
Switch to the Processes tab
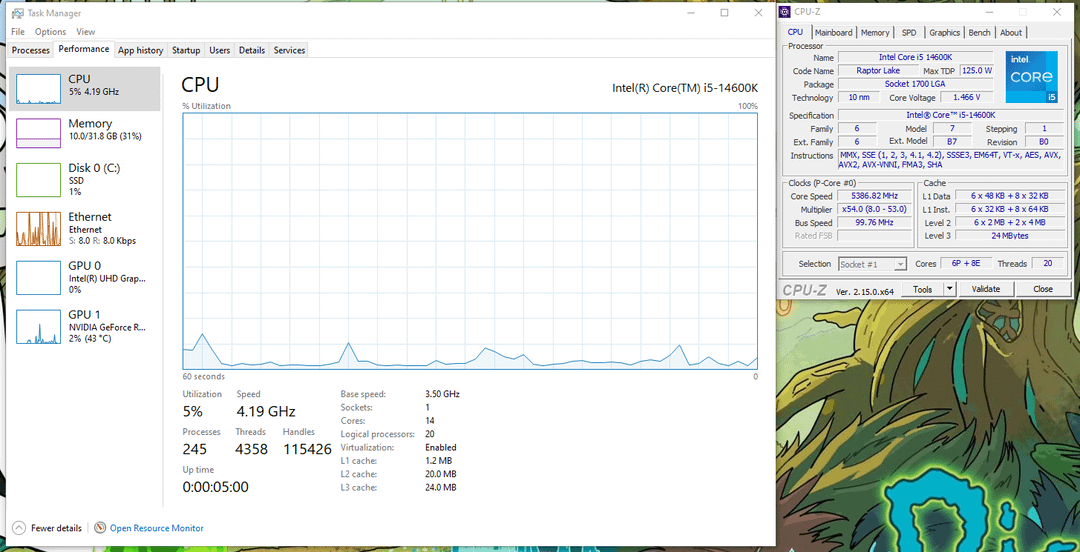(31, 50)
